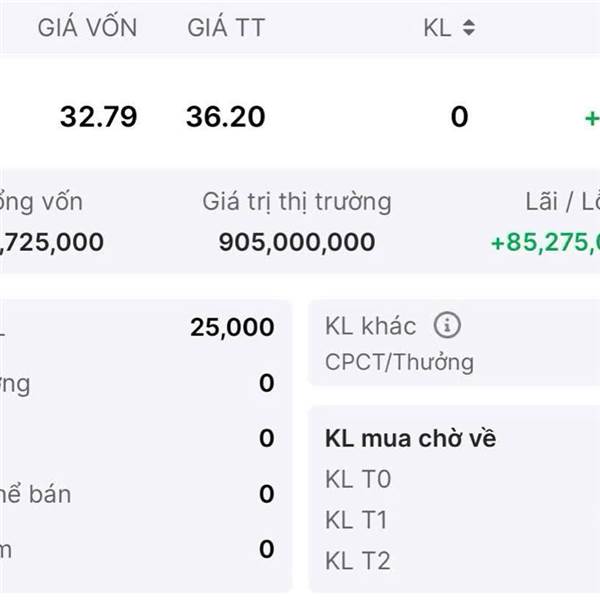Select the cost price value 32.79
The height and width of the screenshot is (600, 600).
point(98,117)
